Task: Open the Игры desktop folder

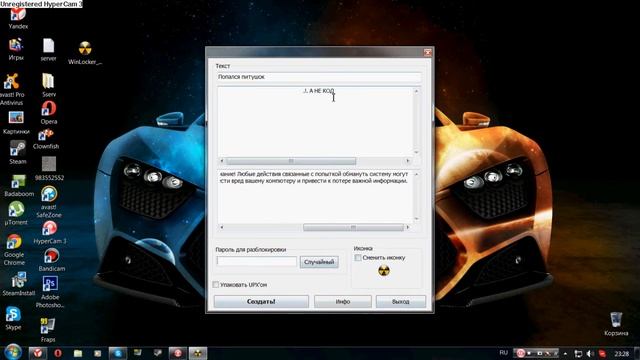Action: [16, 49]
